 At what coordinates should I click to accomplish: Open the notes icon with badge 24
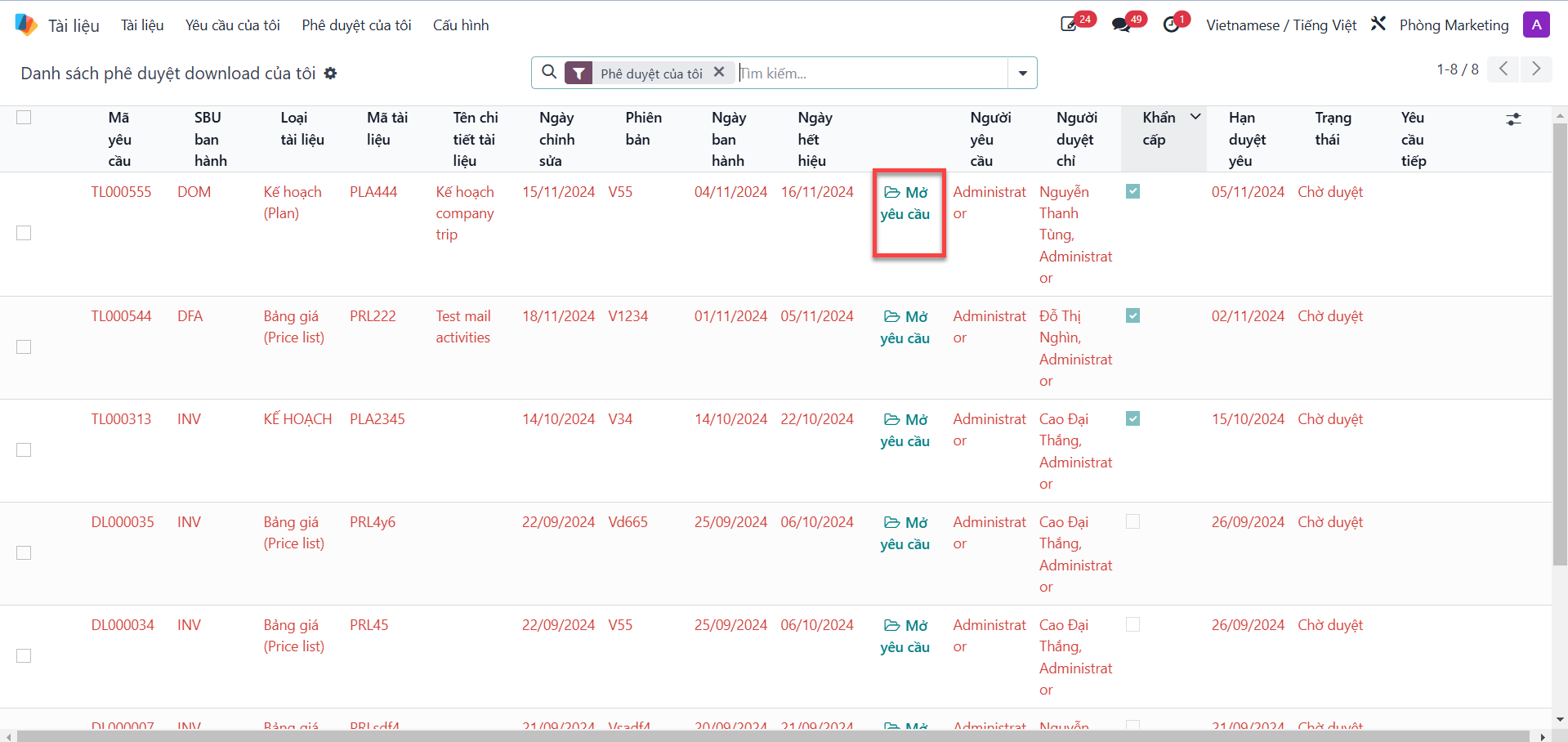click(x=1070, y=25)
